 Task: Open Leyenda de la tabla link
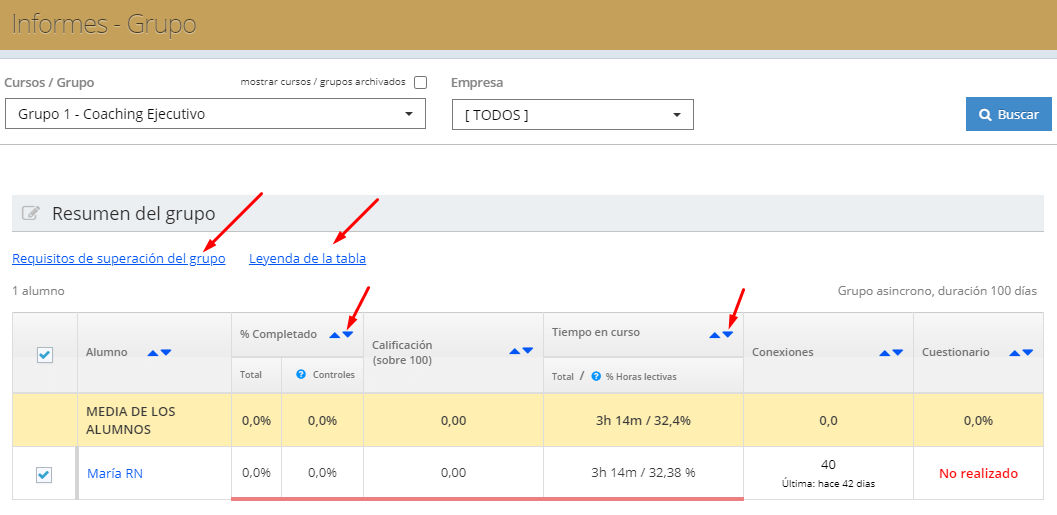coord(307,258)
